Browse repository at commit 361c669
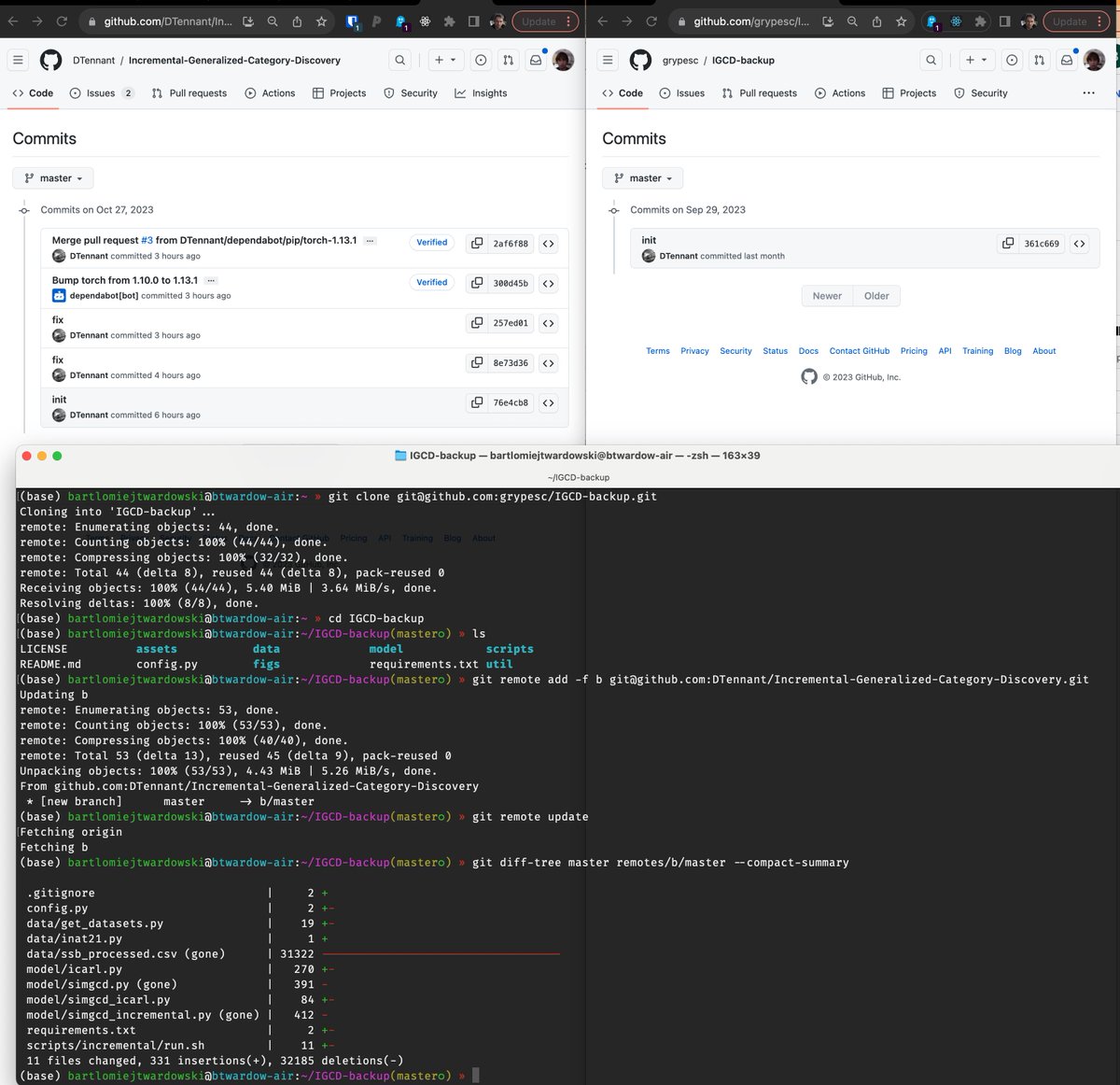Image resolution: width=1120 pixels, height=1085 pixels. point(1080,243)
